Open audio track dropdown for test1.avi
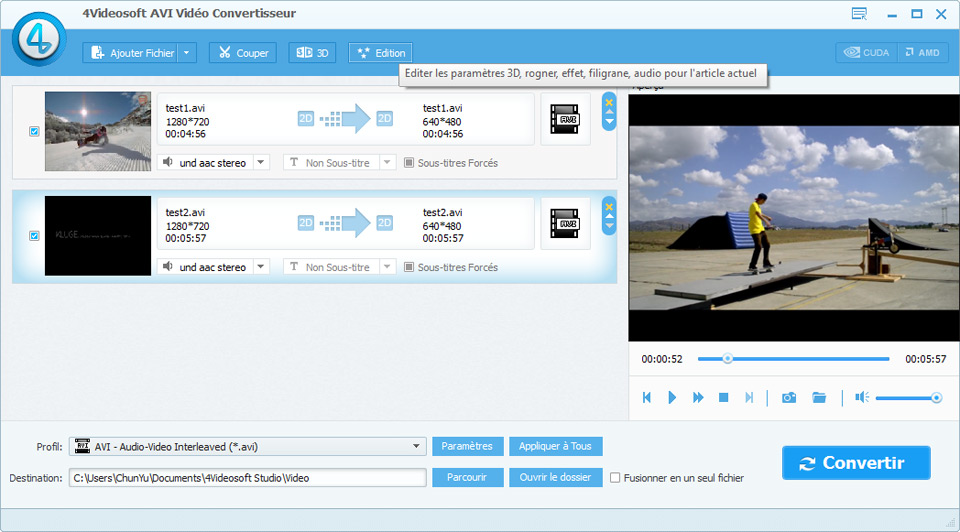Image resolution: width=960 pixels, height=532 pixels. (261, 162)
